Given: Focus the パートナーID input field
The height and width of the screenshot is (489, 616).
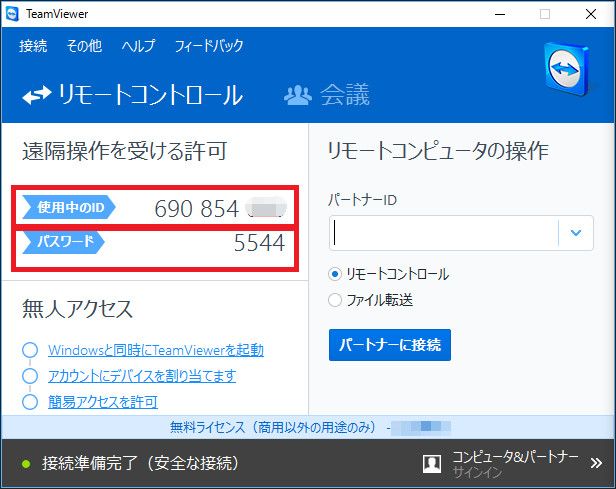Looking at the screenshot, I should 444,233.
